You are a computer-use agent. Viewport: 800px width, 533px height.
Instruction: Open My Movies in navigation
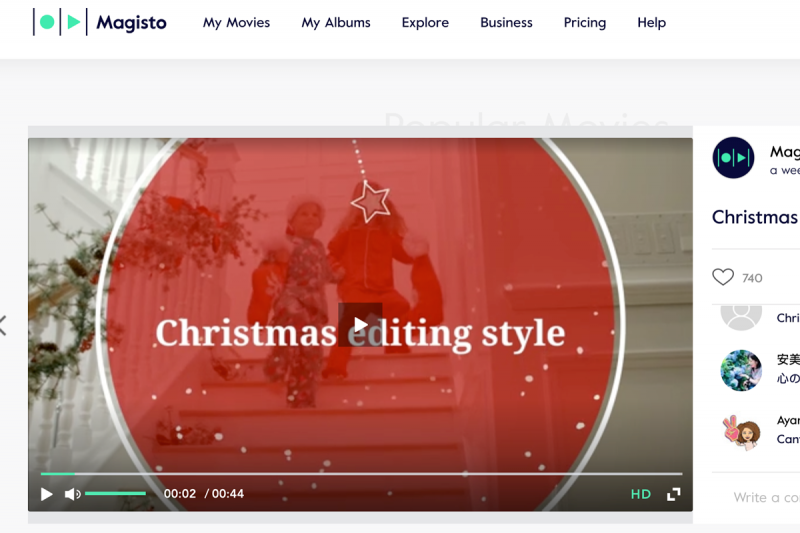236,22
